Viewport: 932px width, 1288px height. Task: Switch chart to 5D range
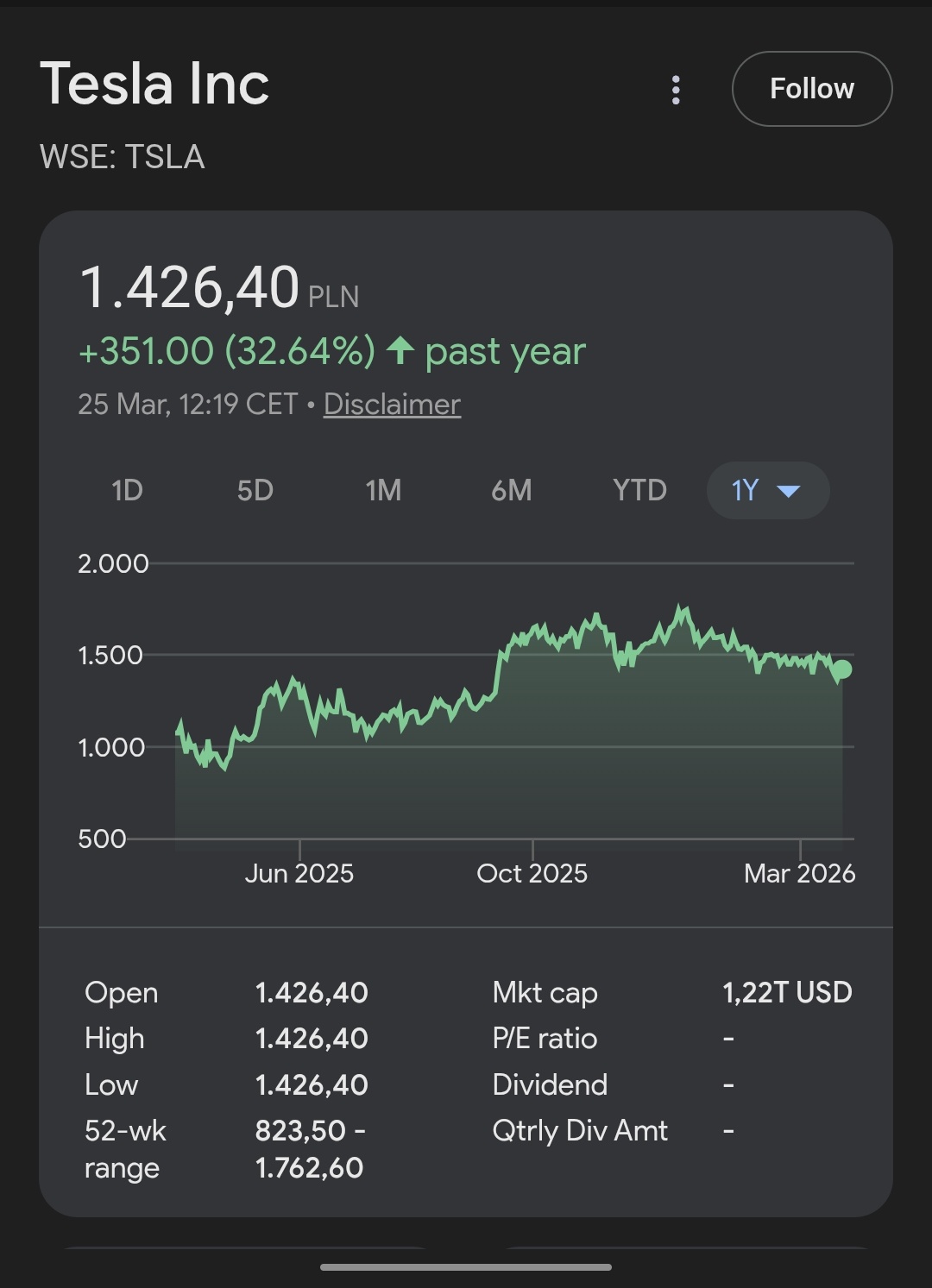point(255,490)
